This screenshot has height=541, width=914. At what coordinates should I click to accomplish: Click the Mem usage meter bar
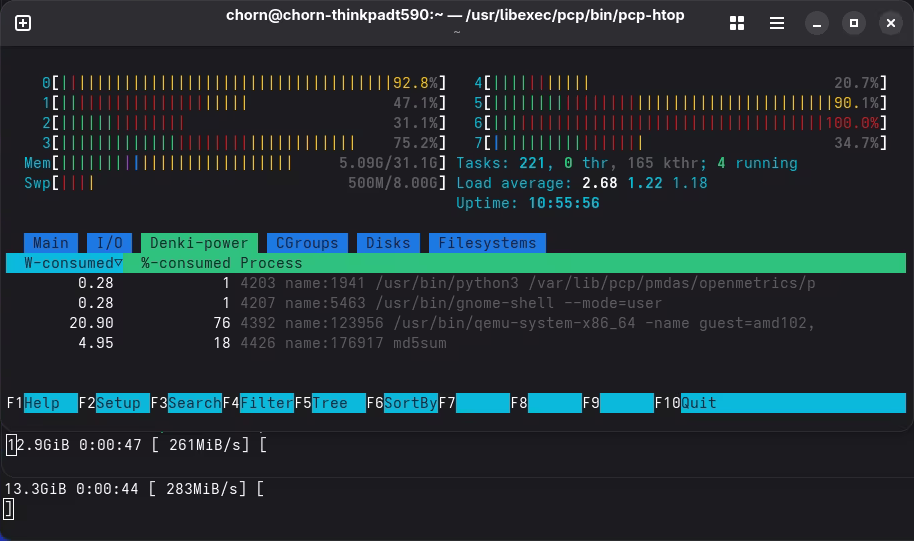(x=235, y=163)
